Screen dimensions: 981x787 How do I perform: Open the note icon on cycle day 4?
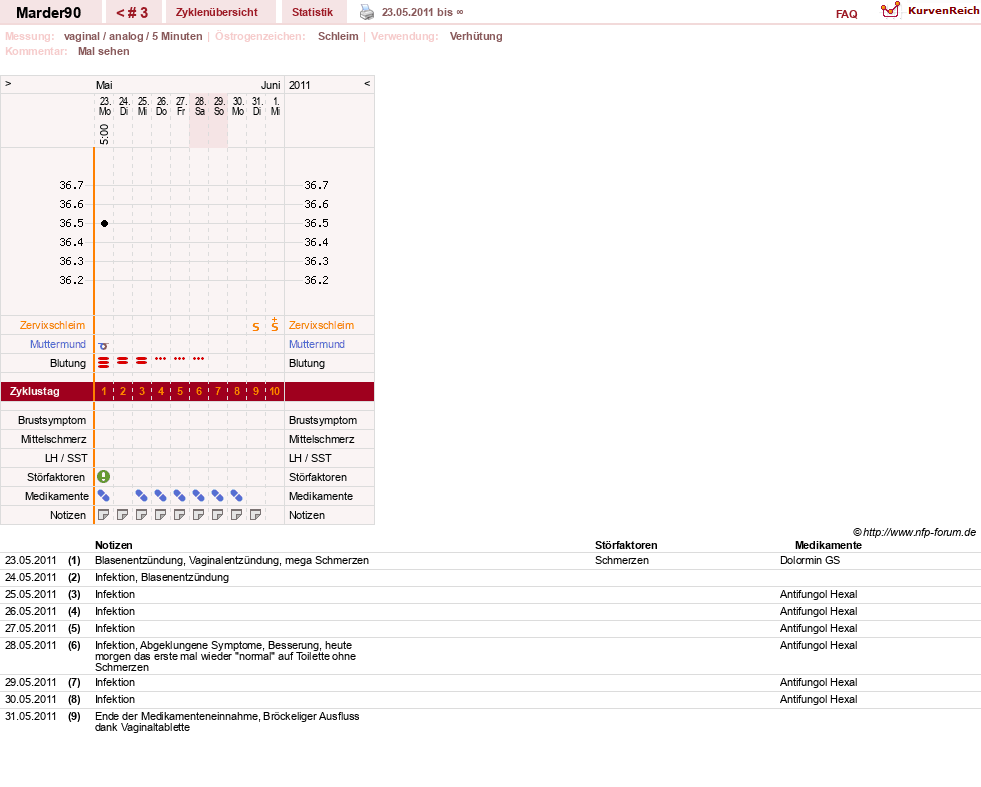pyautogui.click(x=161, y=515)
